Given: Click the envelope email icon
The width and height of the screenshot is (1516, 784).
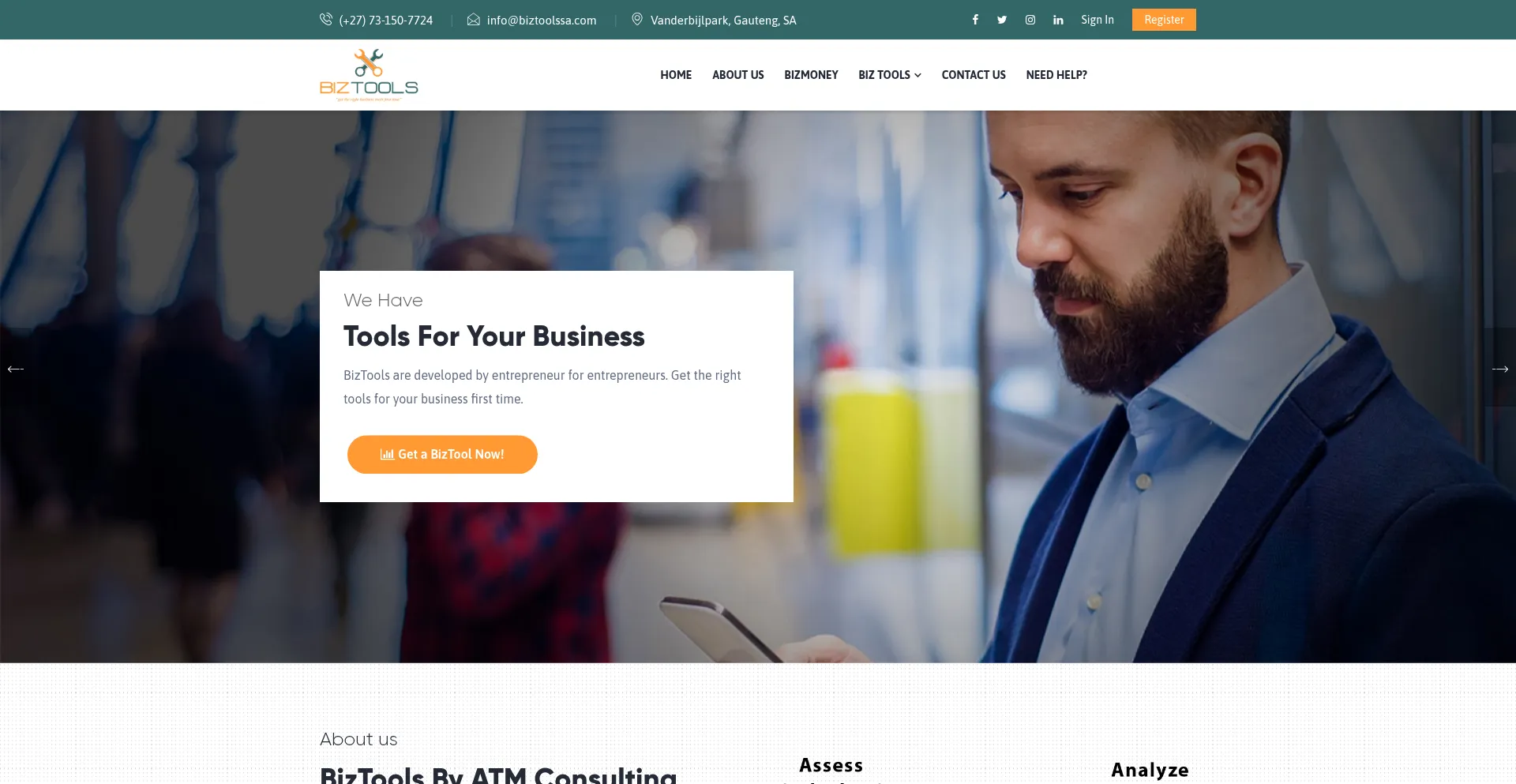Looking at the screenshot, I should [474, 20].
